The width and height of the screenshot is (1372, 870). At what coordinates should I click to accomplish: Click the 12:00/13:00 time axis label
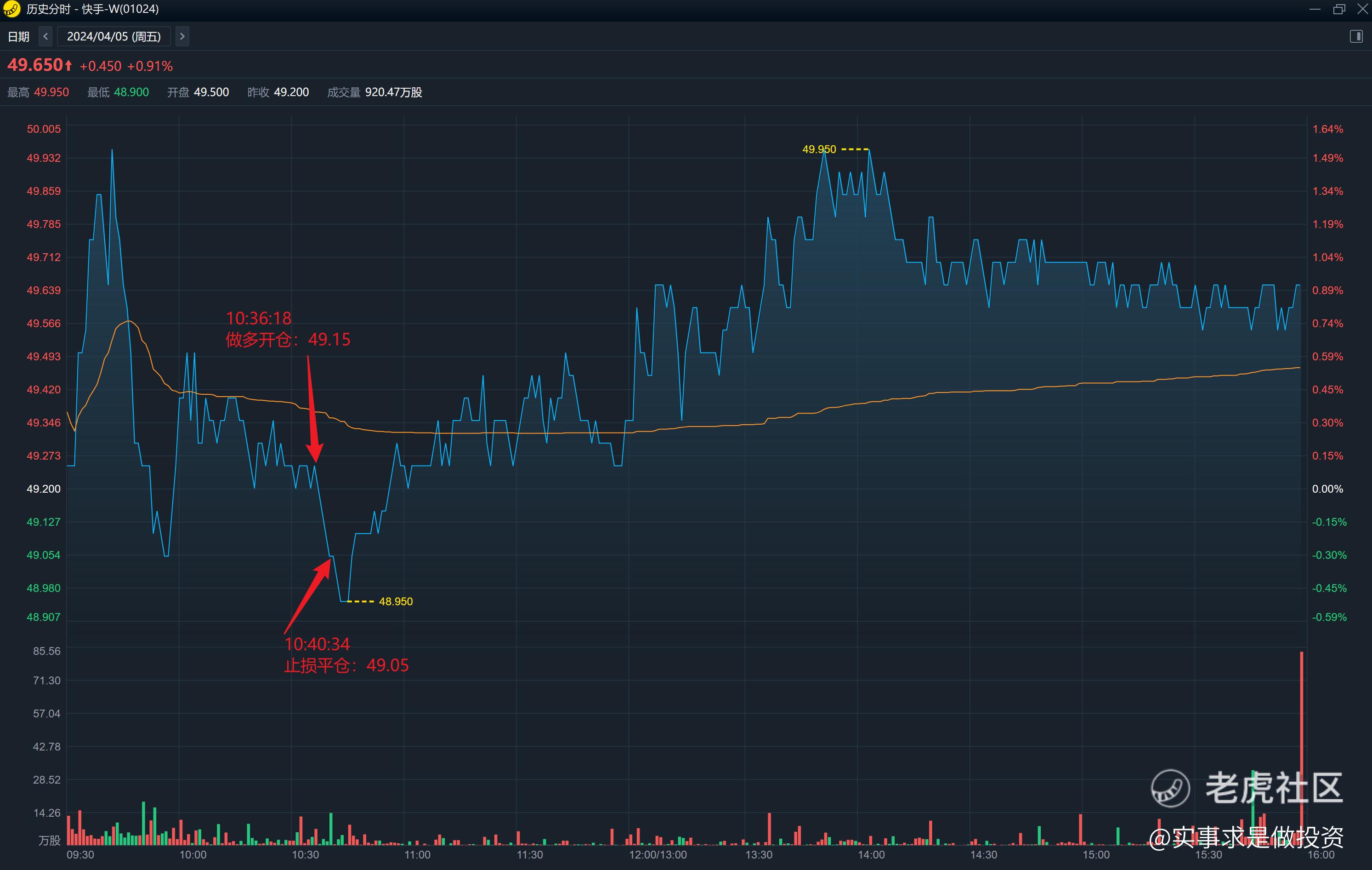(x=658, y=855)
